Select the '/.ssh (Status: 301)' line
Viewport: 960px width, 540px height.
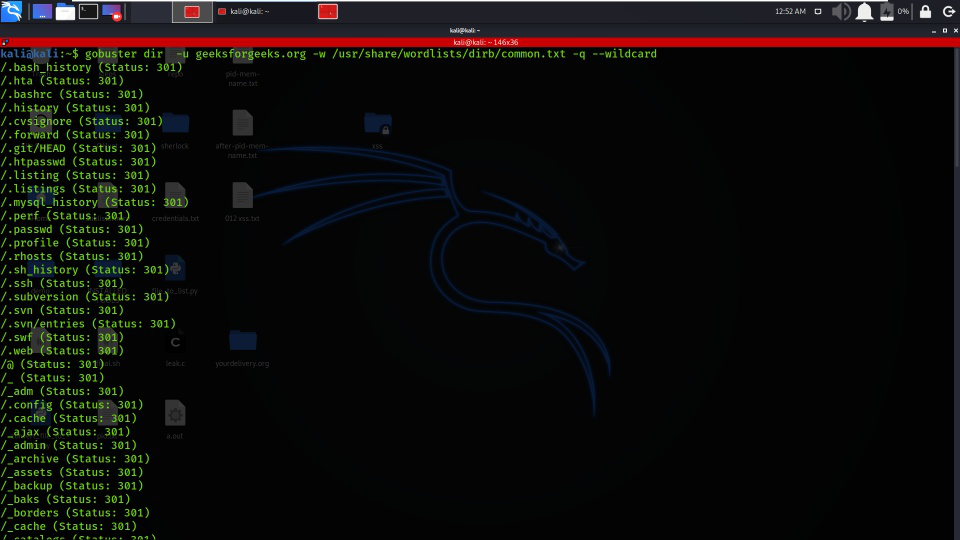click(x=62, y=283)
